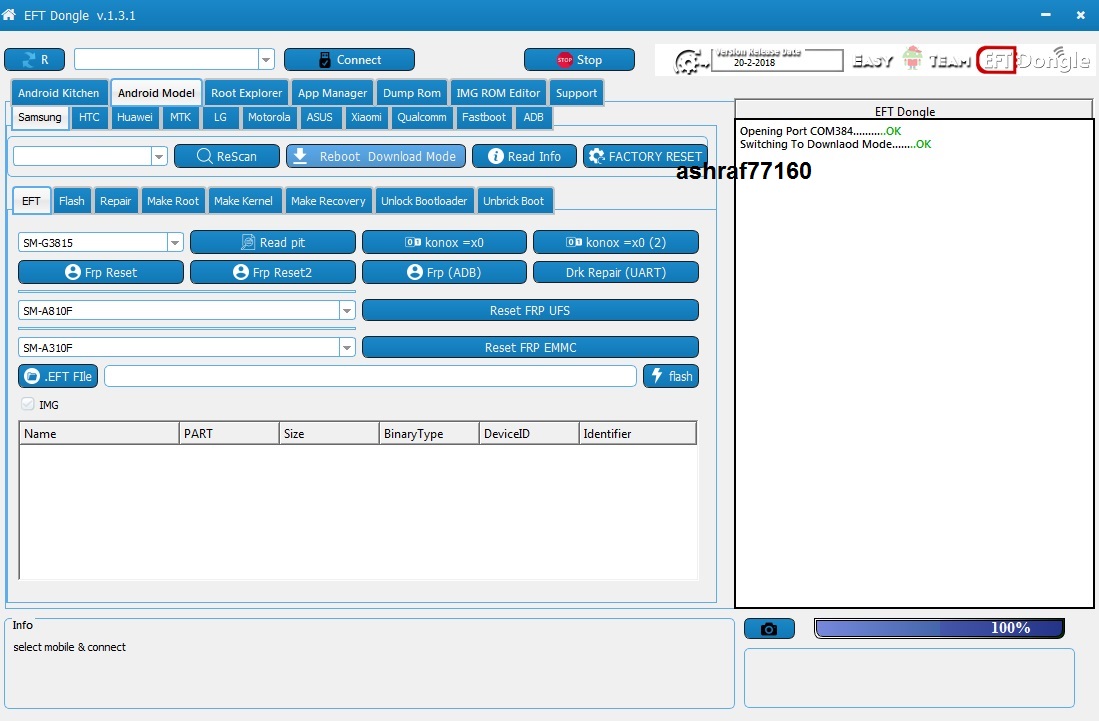The width and height of the screenshot is (1099, 721).
Task: Switch to the Make Root sub-tab
Action: click(173, 200)
